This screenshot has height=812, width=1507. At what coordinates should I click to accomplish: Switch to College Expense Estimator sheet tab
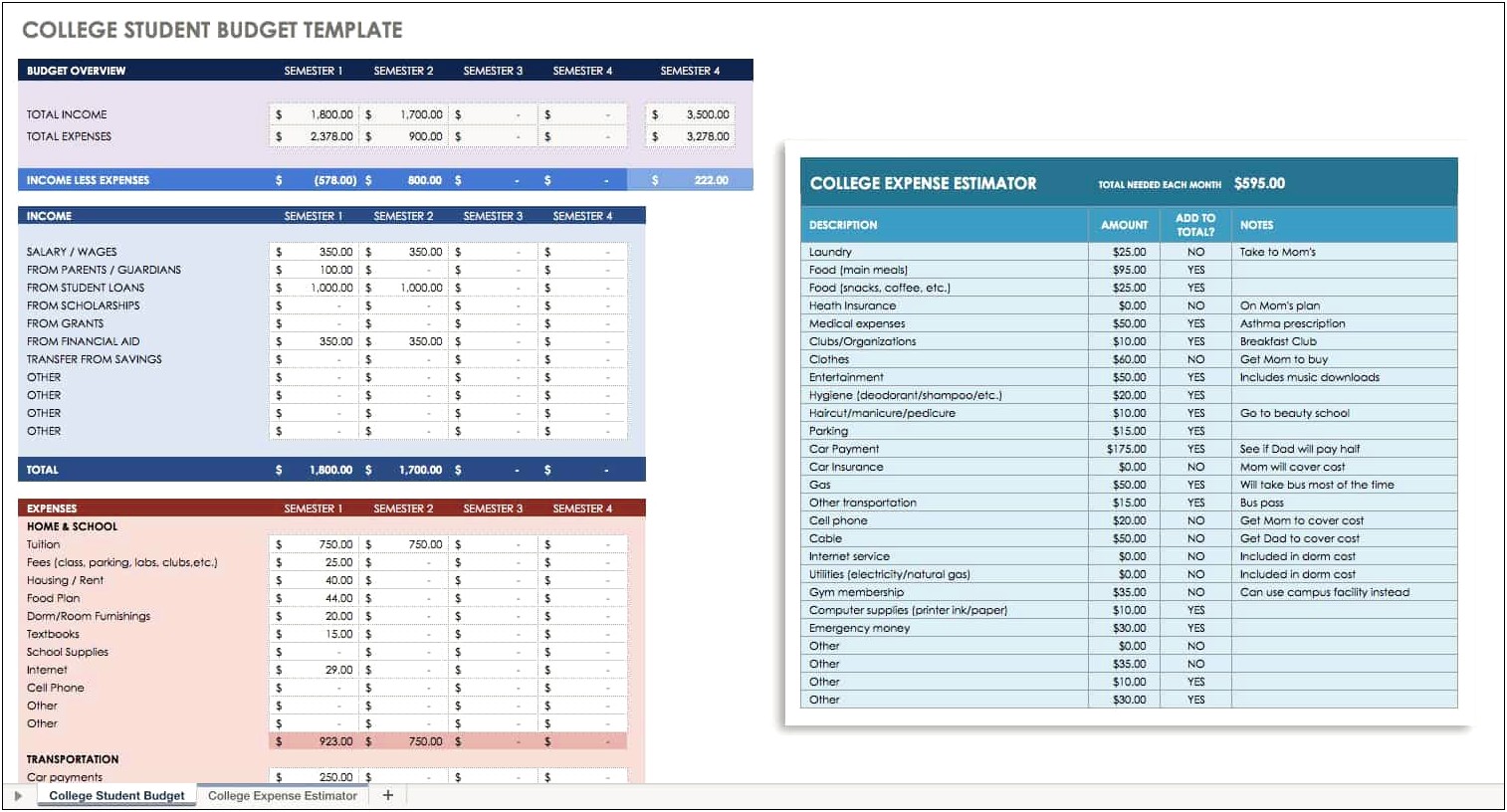(x=283, y=796)
